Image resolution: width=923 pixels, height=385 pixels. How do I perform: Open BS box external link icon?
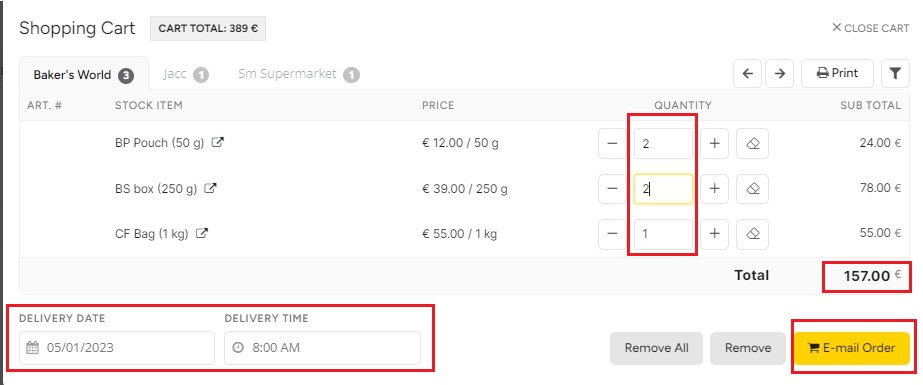[x=210, y=188]
